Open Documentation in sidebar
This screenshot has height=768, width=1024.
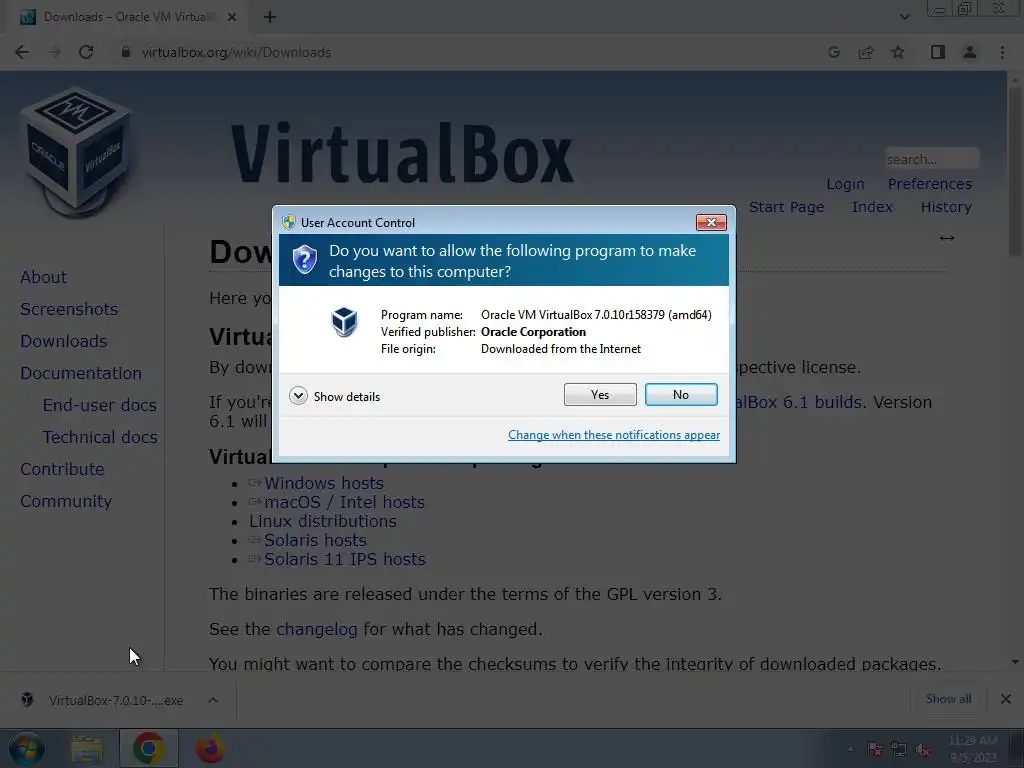tap(81, 373)
